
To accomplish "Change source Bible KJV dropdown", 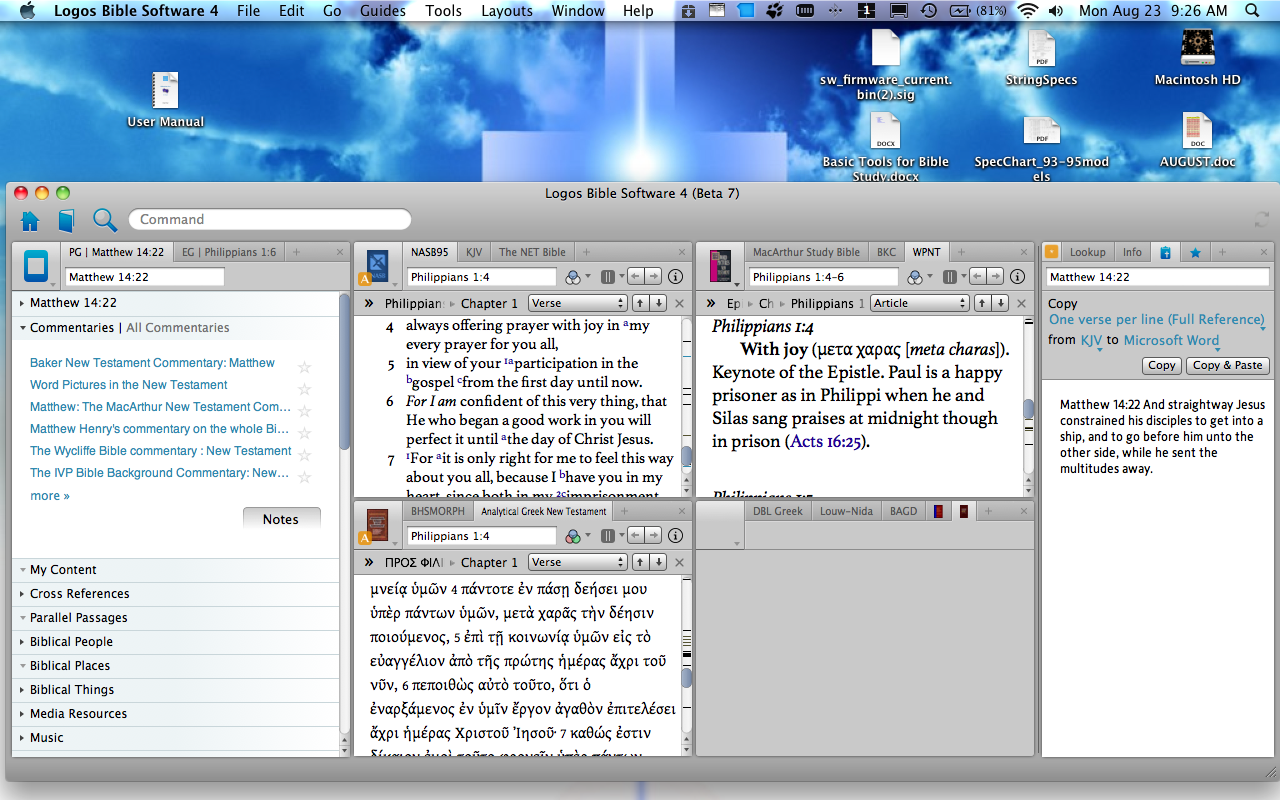I will [1091, 341].
